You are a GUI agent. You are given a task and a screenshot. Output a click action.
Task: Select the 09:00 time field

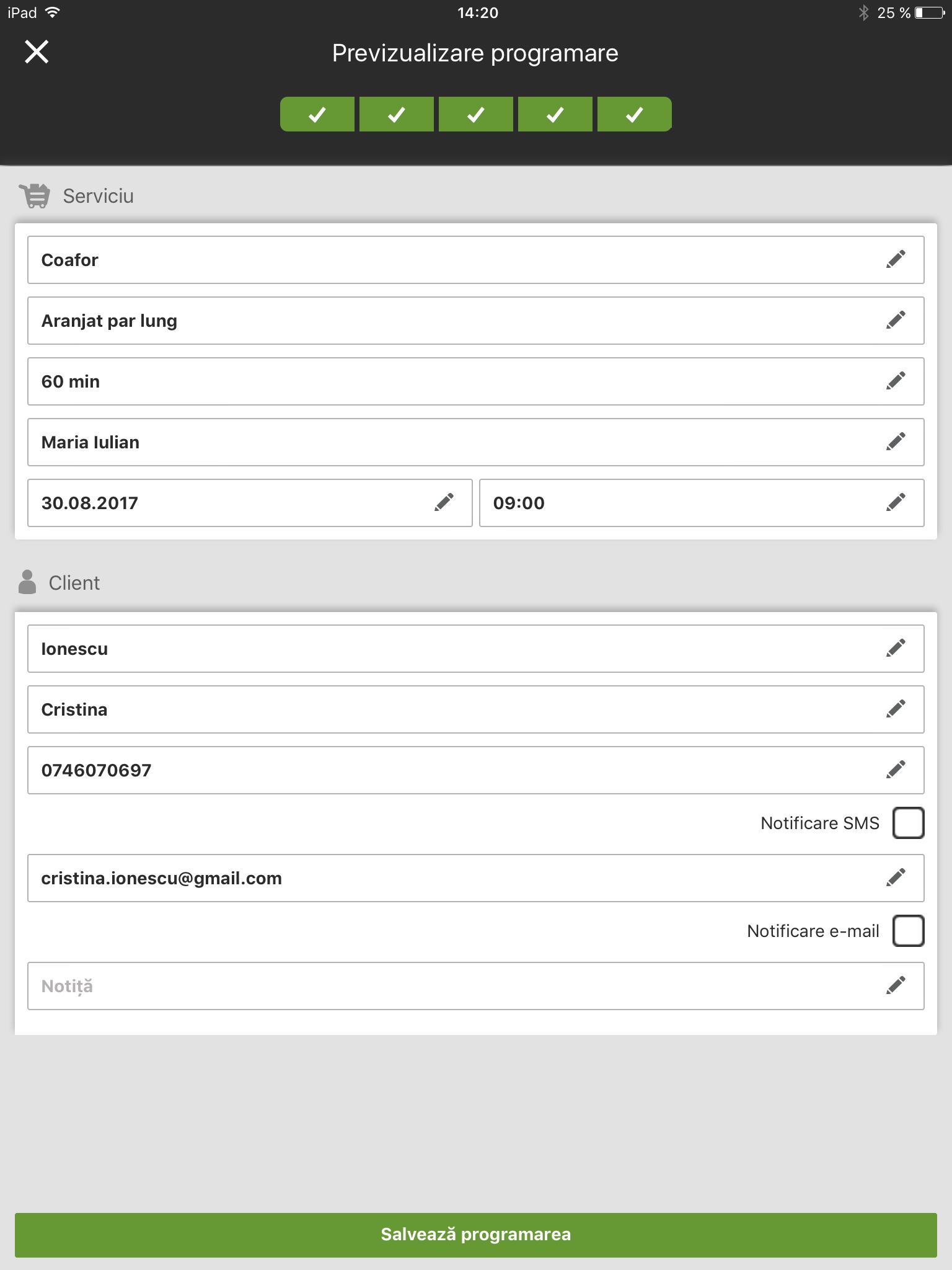coord(702,503)
